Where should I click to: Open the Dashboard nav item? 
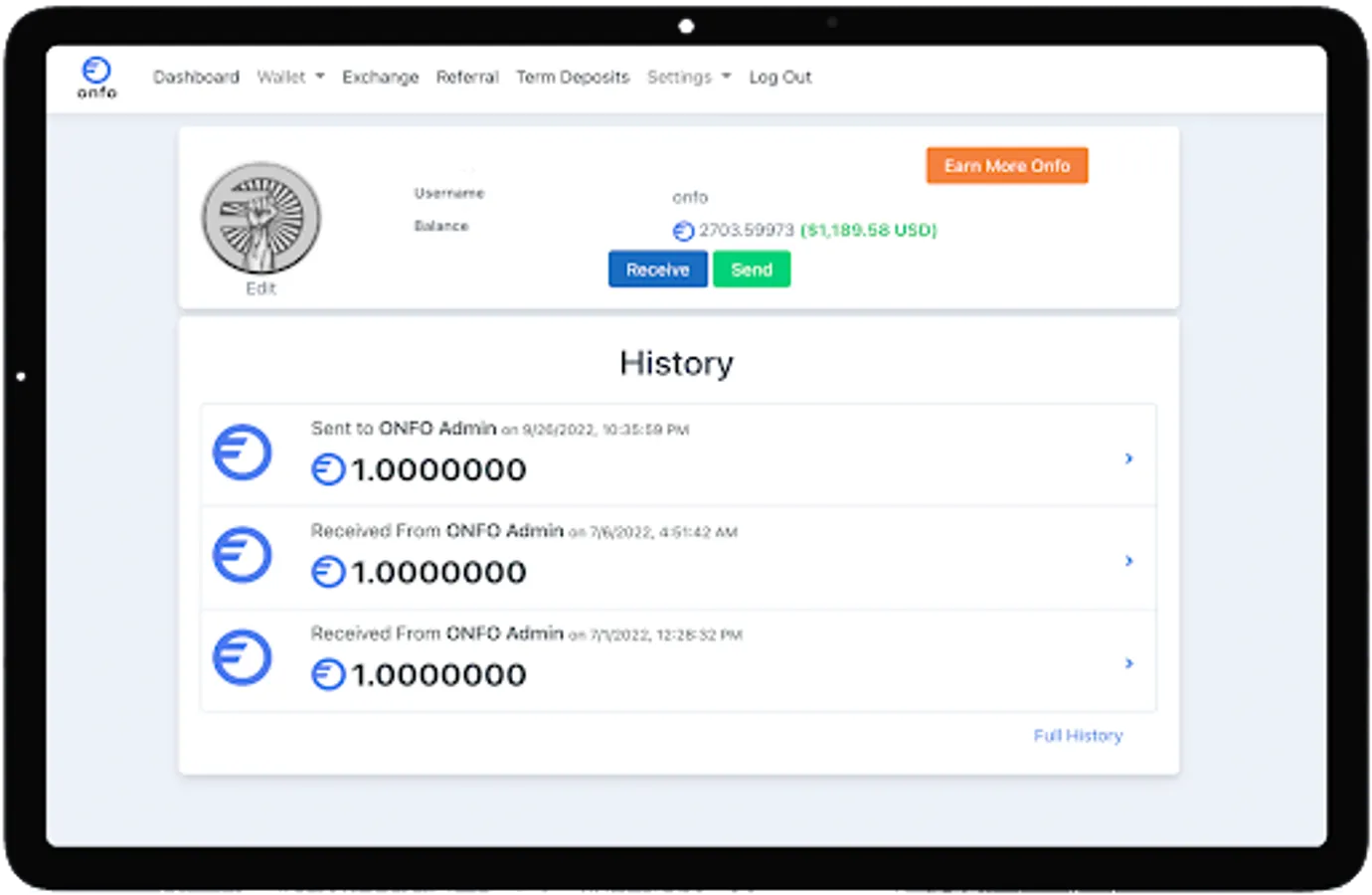click(196, 78)
